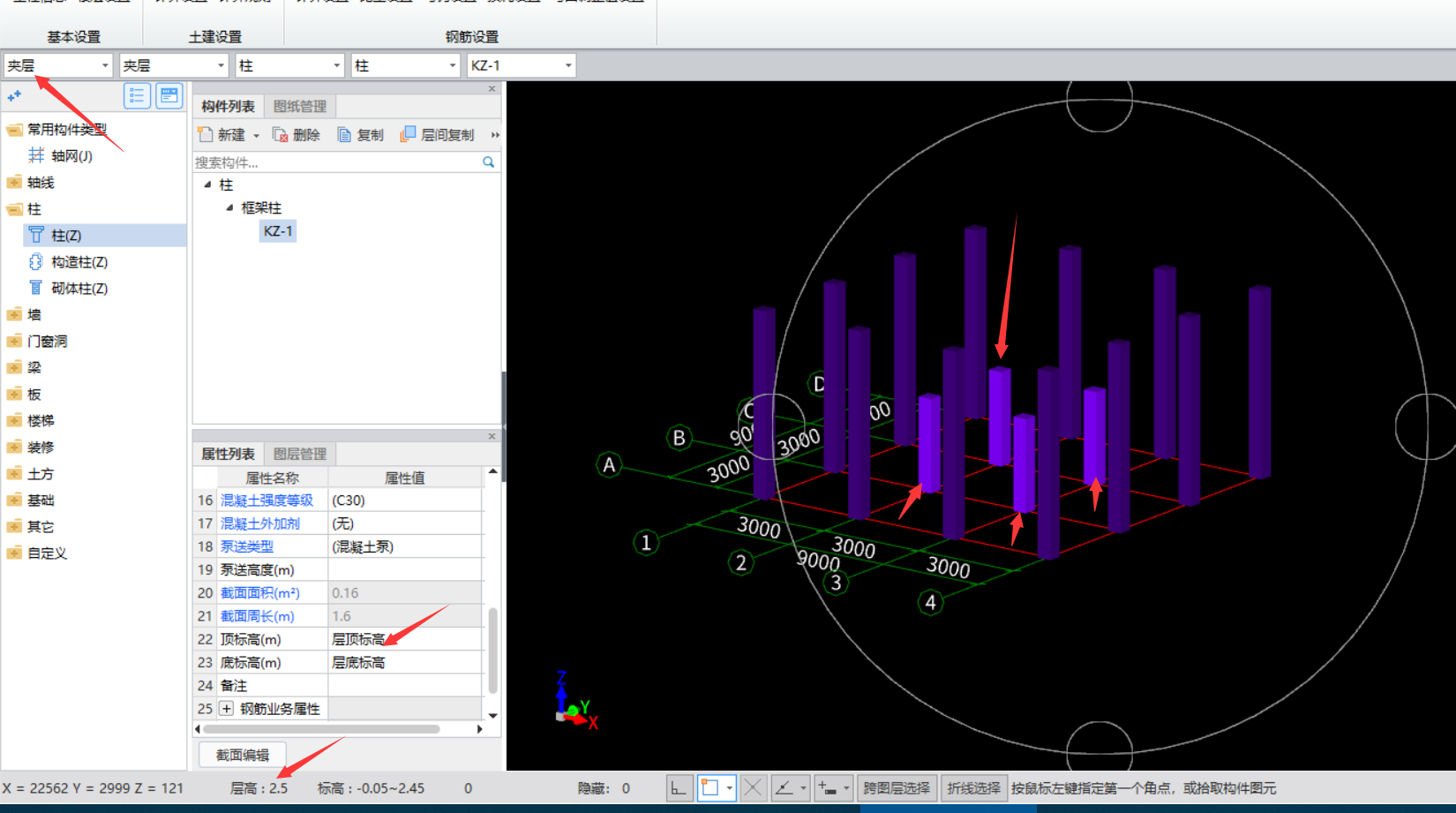Expand the 装修 folder
This screenshot has width=1456, height=813.
point(14,448)
